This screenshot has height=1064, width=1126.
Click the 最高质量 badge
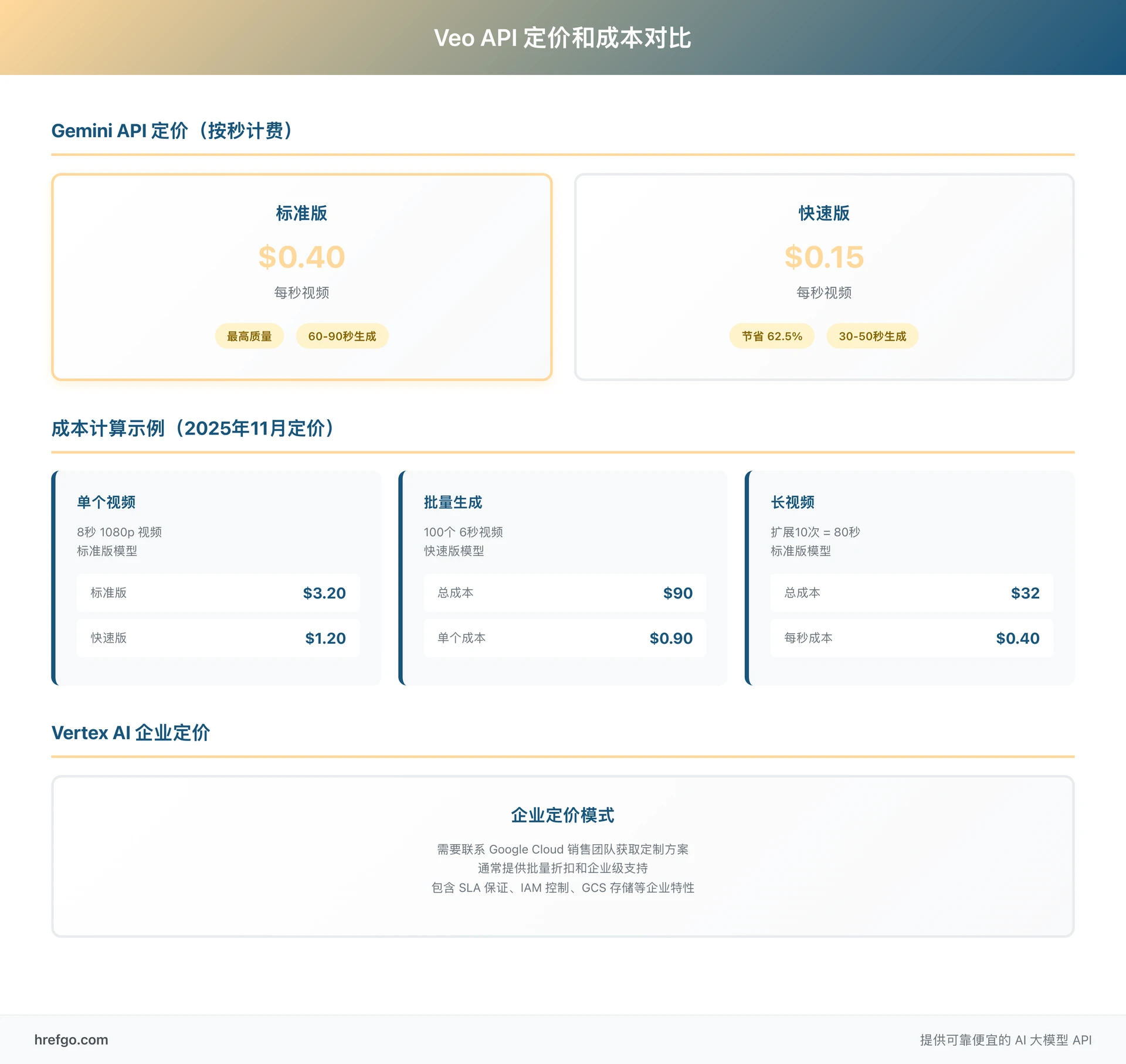pos(249,335)
